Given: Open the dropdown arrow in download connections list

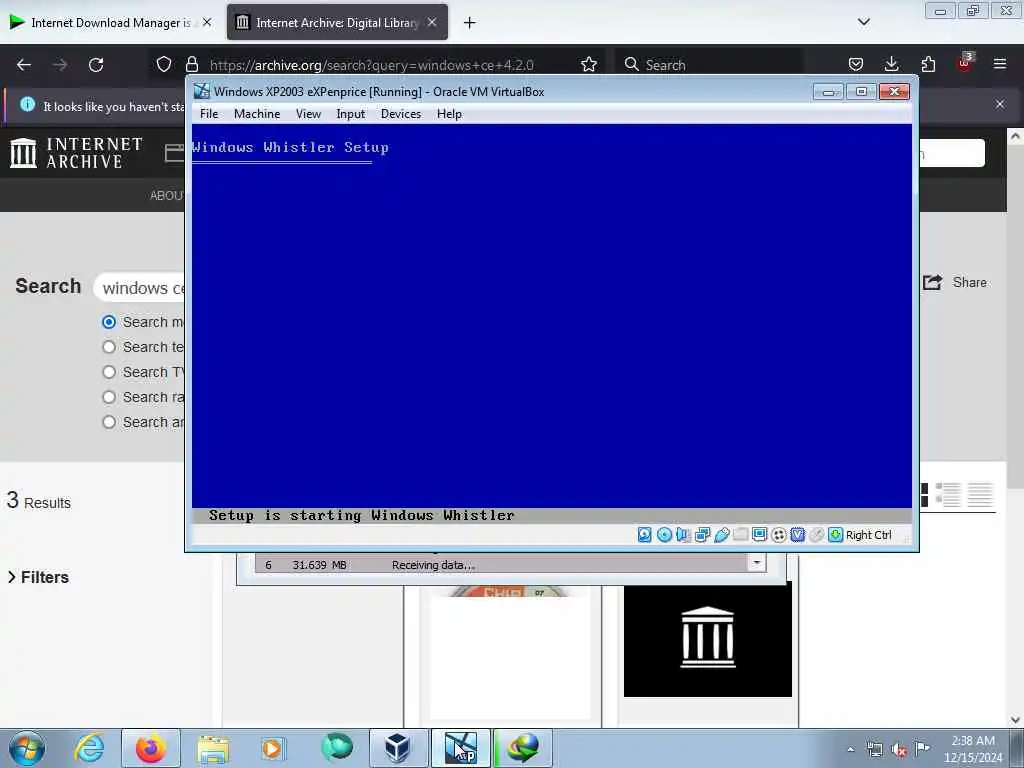Looking at the screenshot, I should 756,563.
